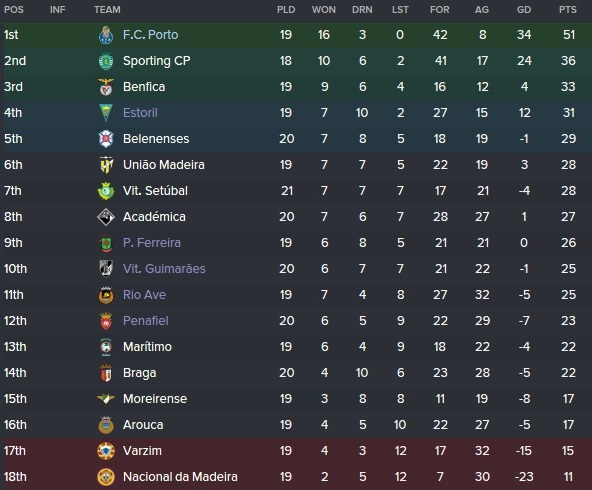The image size is (592, 490).
Task: Click the TEAM column header
Action: [107, 10]
